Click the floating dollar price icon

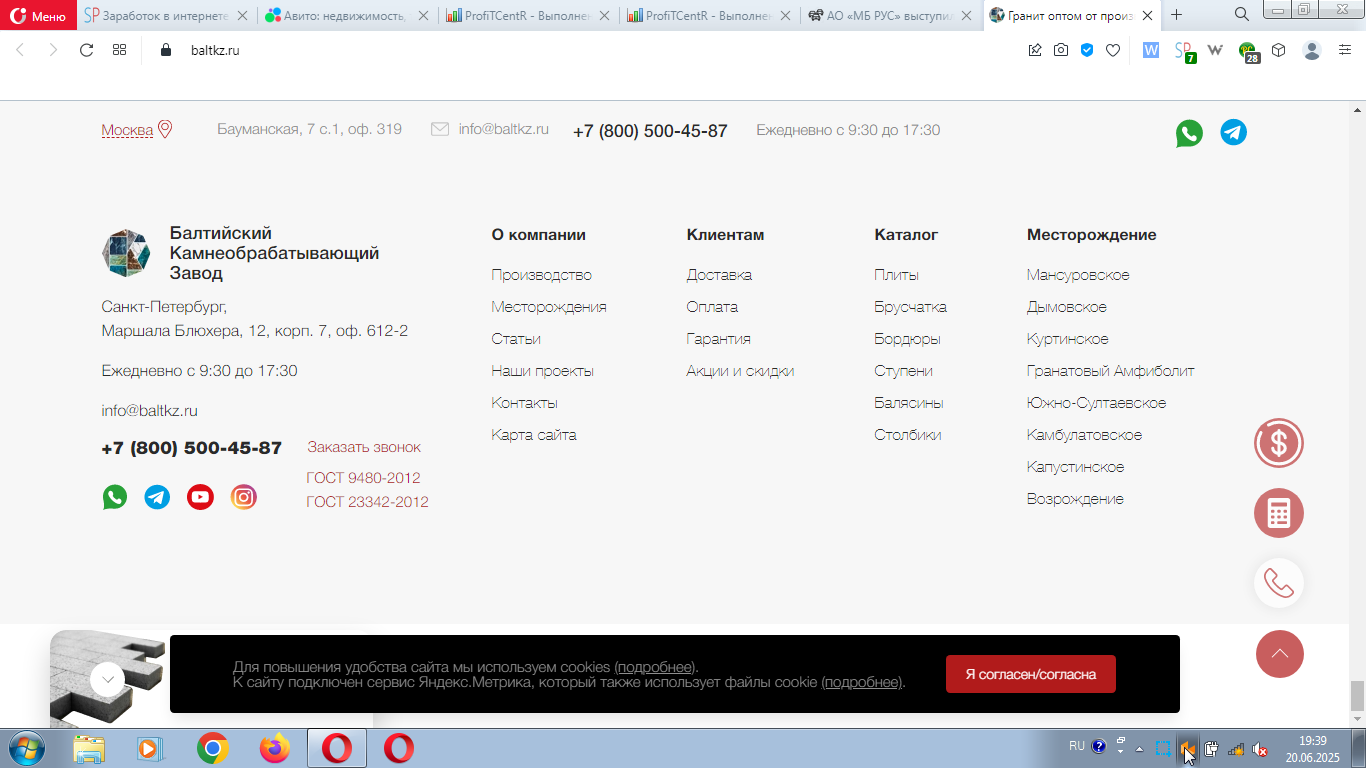pyautogui.click(x=1279, y=443)
